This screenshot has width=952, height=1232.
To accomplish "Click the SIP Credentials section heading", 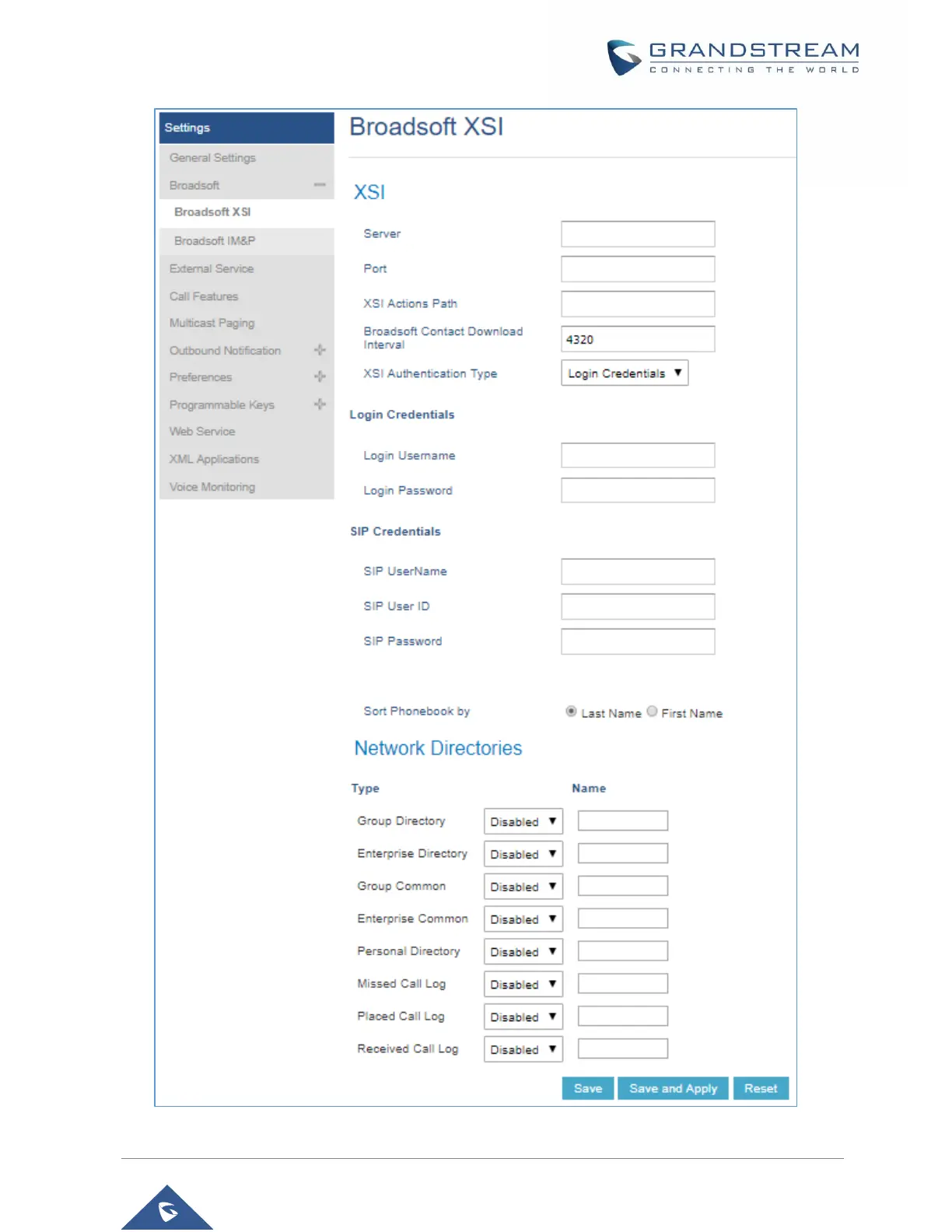I will point(395,532).
